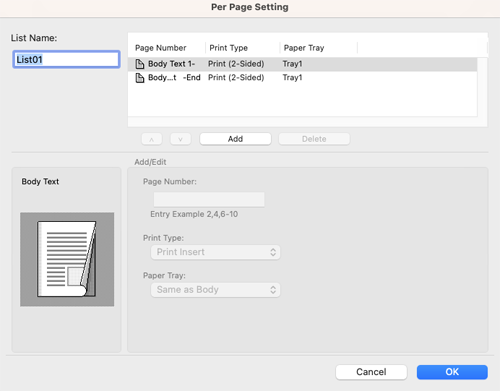The height and width of the screenshot is (391, 500).
Task: Click the page icon of Body...t -End row
Action: point(140,78)
